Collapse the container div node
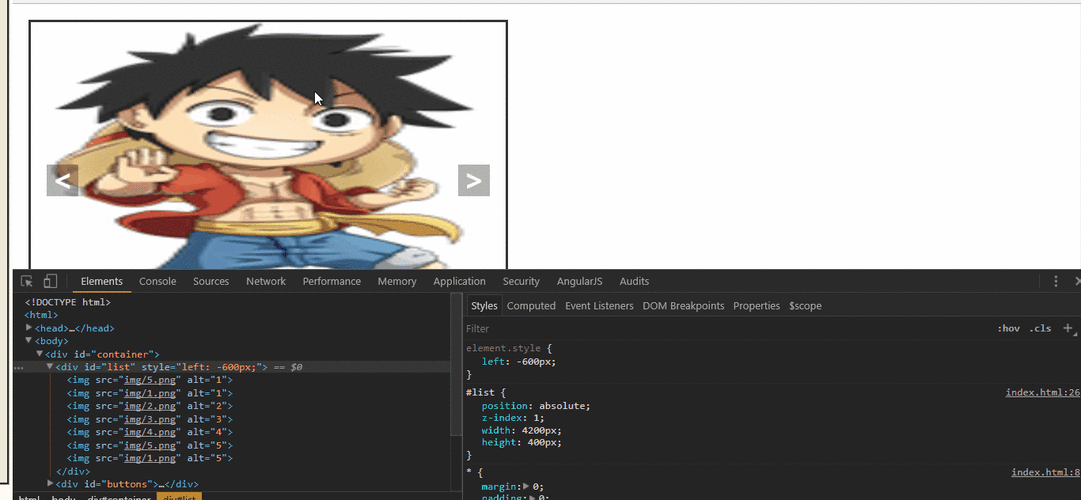 (40, 354)
